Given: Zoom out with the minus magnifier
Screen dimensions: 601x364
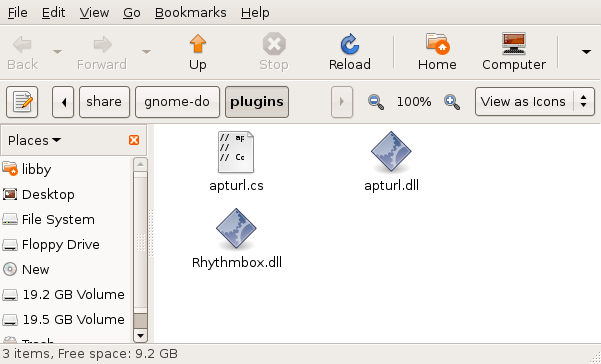Looking at the screenshot, I should click(376, 102).
